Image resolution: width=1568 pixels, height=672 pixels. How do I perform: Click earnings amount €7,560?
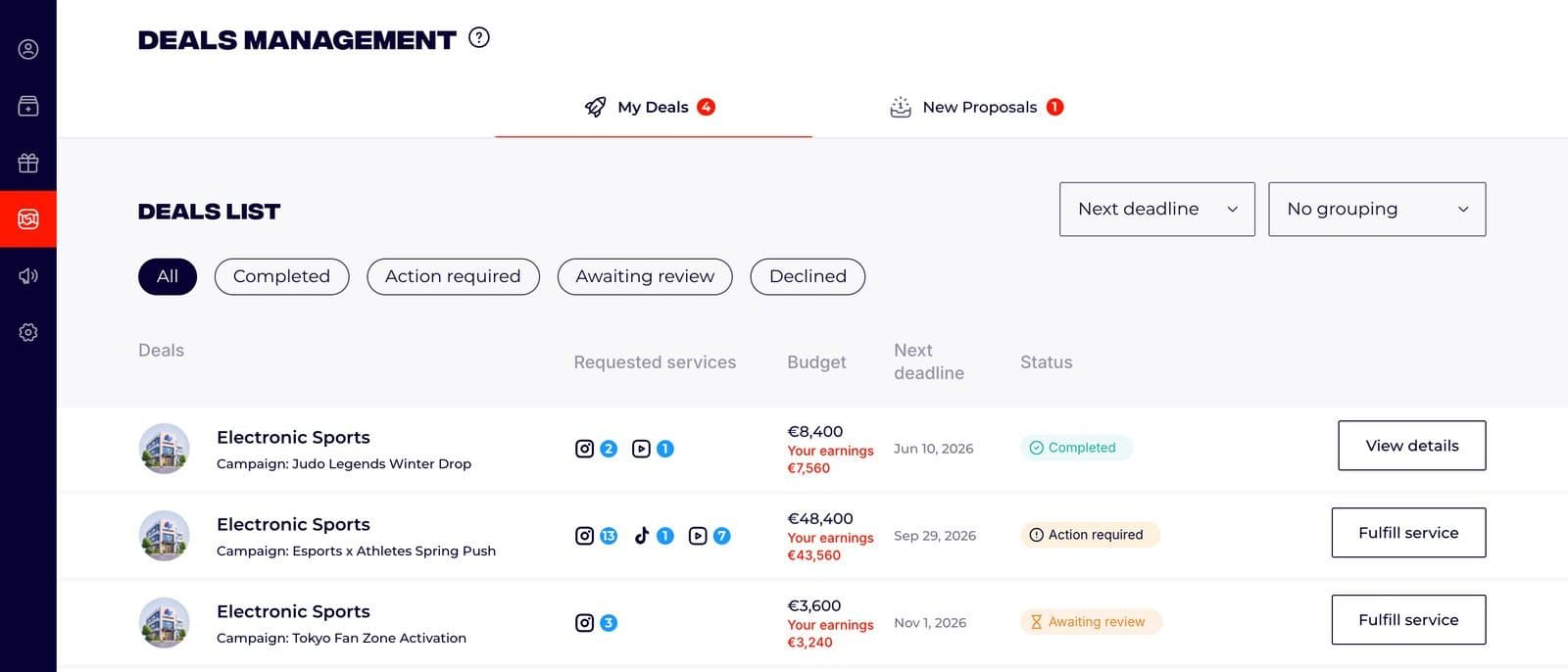click(808, 468)
